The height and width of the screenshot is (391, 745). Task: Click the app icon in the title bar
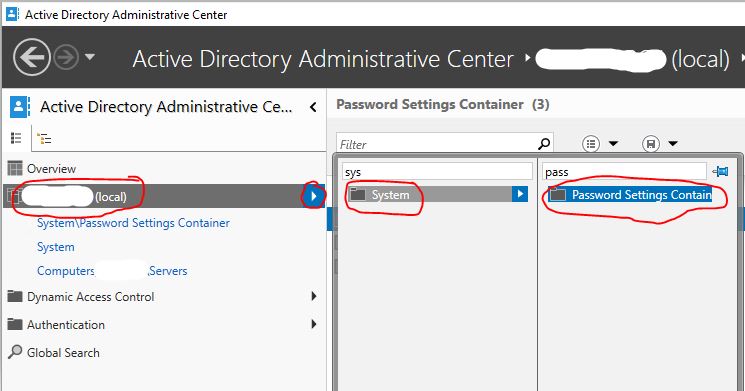[12, 14]
